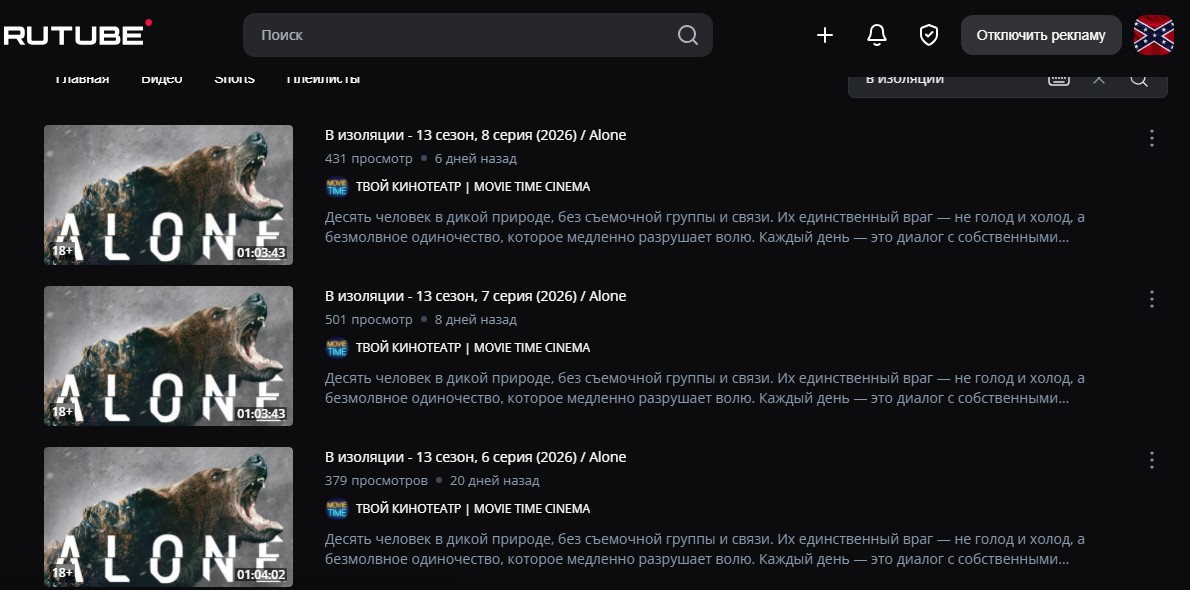Click channel search magnifier icon
Viewport: 1190px width, 590px height.
(x=1138, y=79)
